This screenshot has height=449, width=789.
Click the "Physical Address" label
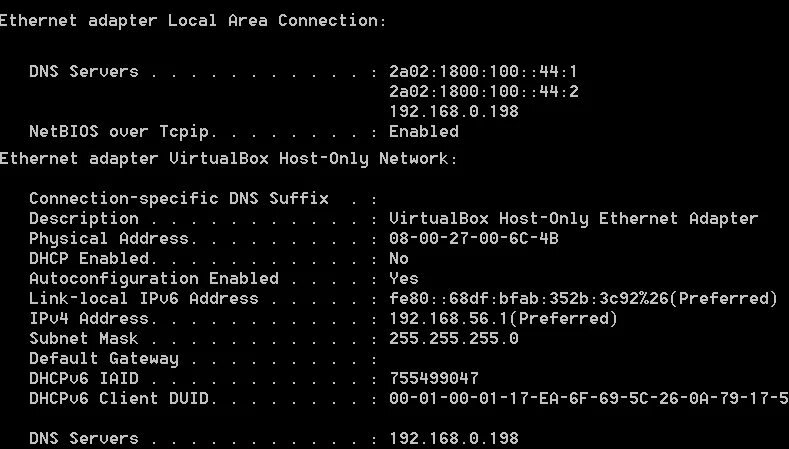(x=109, y=239)
